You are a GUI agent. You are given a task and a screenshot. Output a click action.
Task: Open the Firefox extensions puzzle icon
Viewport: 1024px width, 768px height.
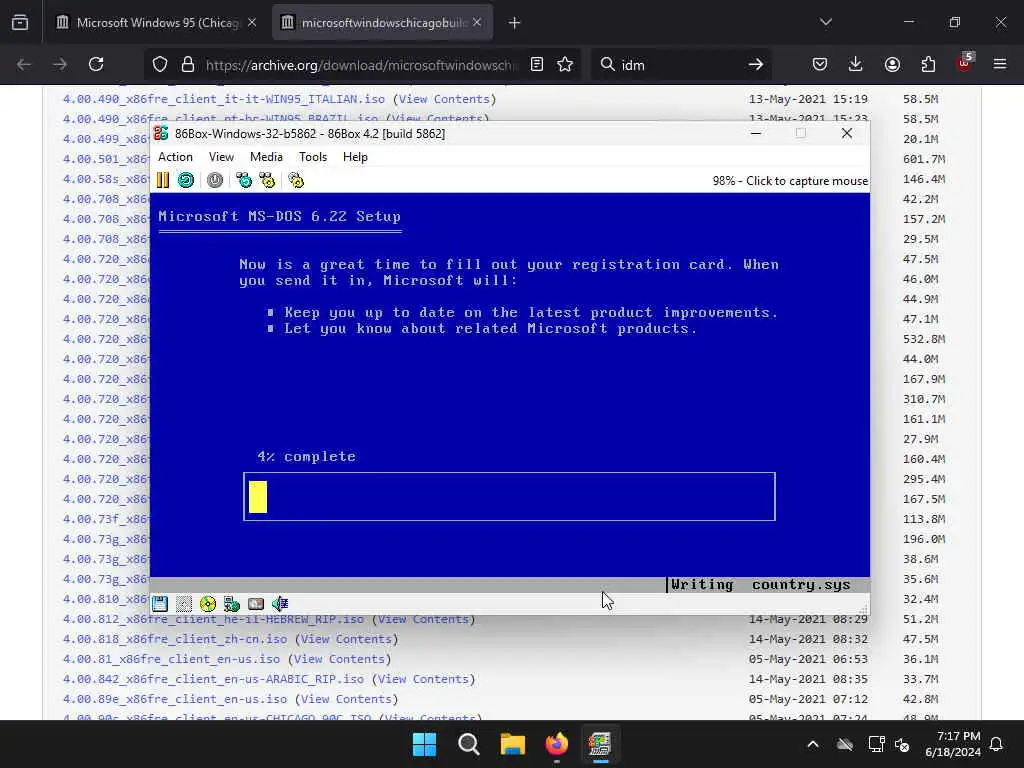coord(928,64)
